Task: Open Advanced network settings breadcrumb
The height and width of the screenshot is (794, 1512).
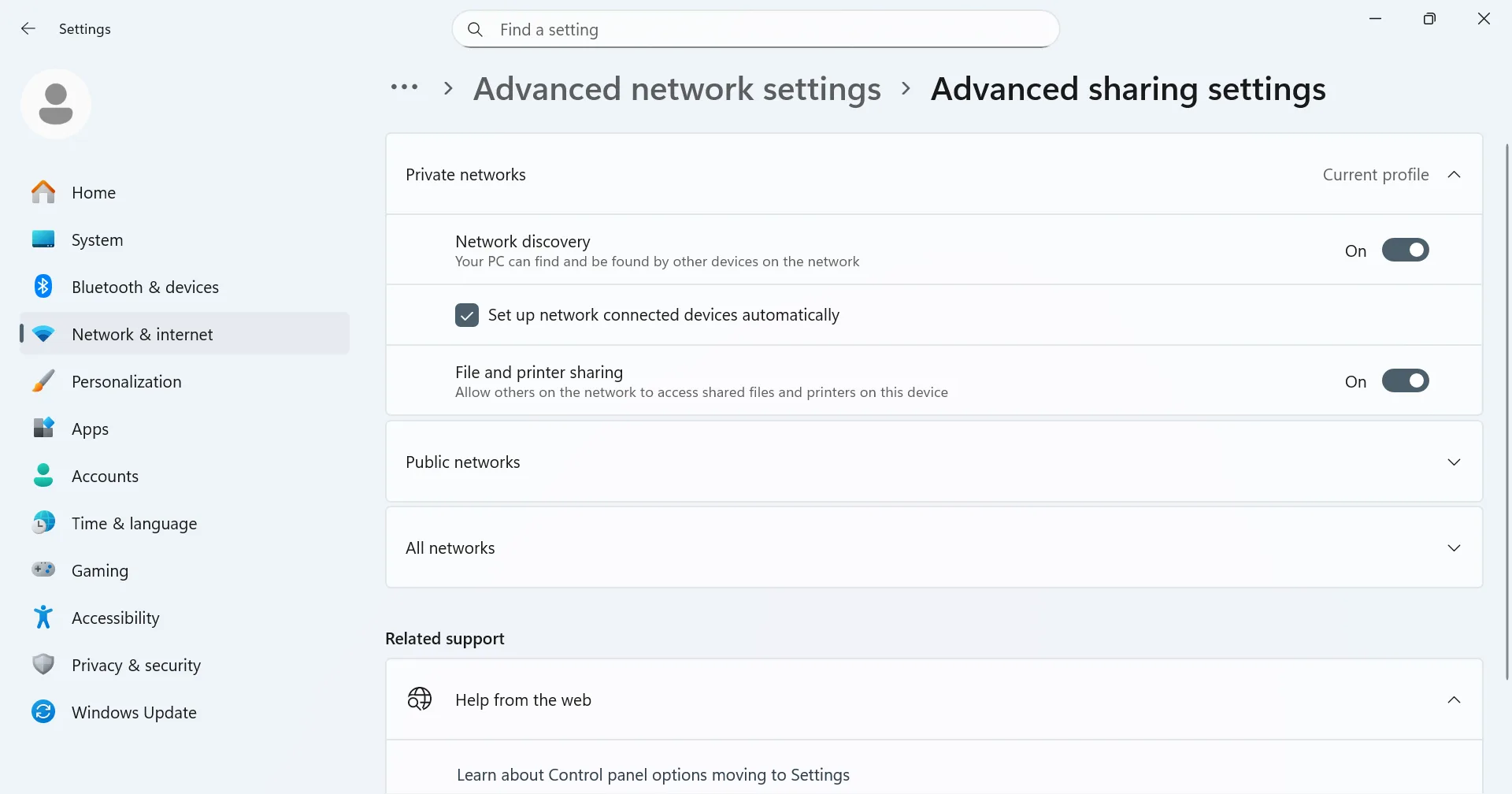Action: [x=676, y=88]
